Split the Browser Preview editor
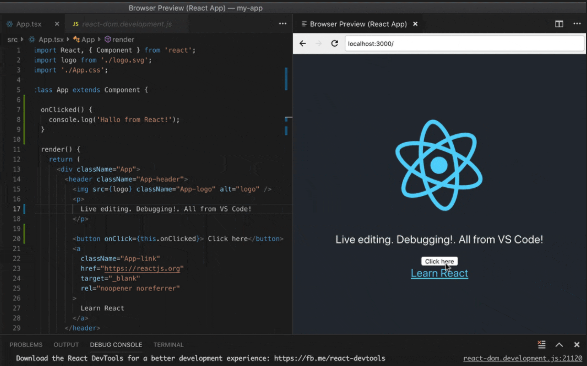 (559, 24)
